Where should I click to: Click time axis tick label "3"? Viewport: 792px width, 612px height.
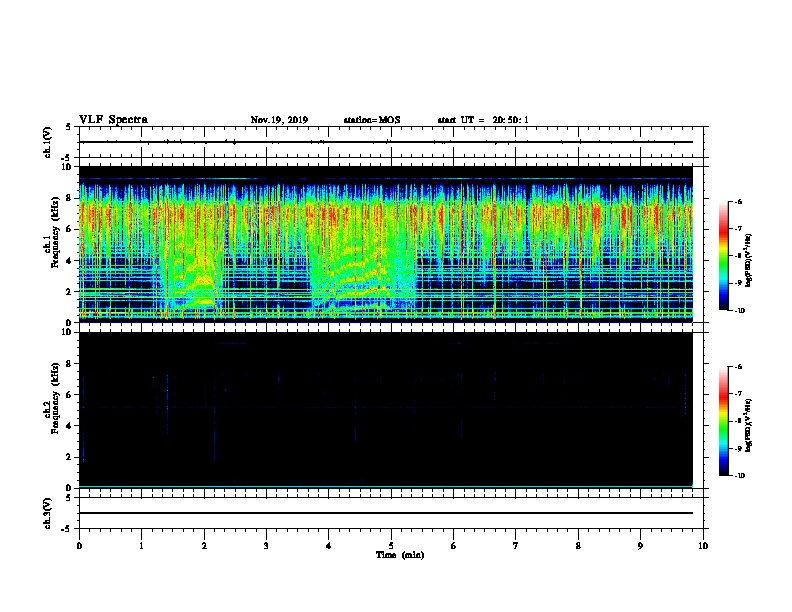click(x=266, y=545)
